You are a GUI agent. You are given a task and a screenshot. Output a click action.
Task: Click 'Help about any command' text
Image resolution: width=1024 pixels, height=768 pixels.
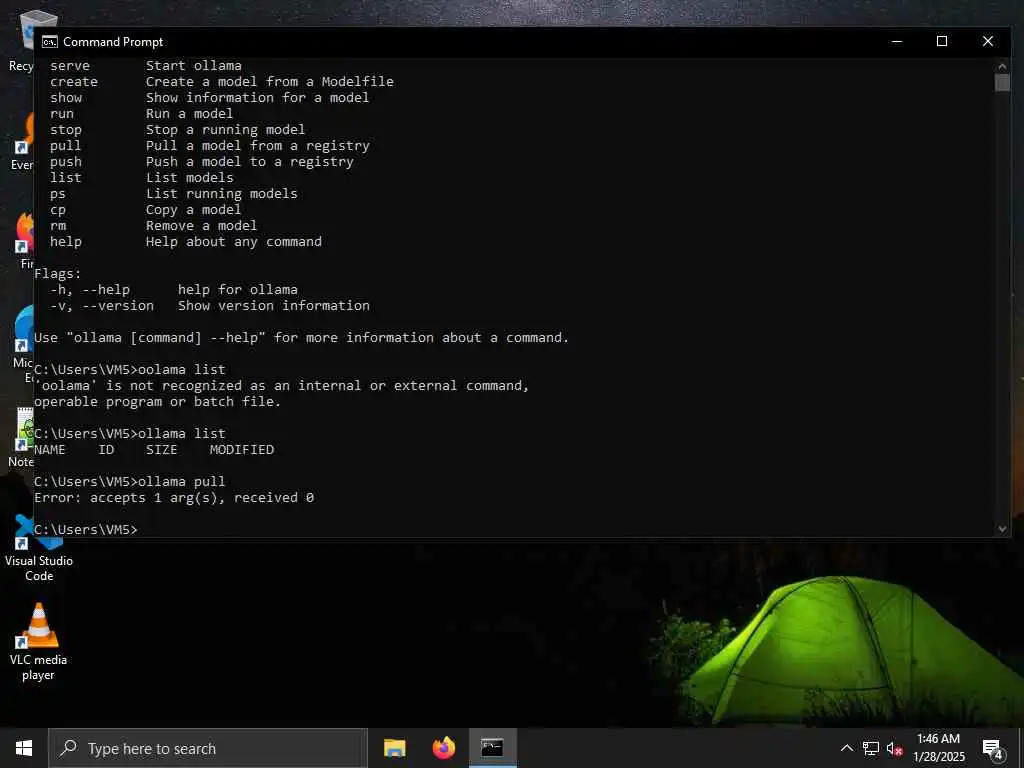point(234,242)
